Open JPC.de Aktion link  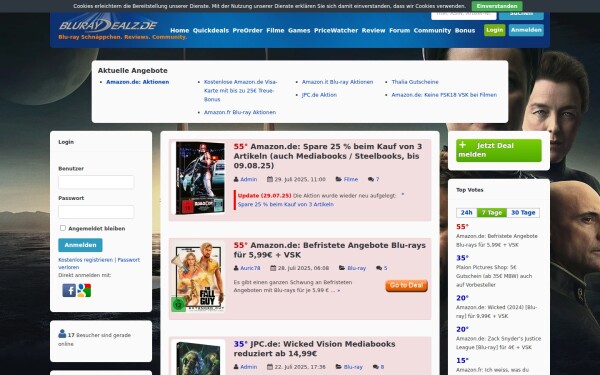320,95
